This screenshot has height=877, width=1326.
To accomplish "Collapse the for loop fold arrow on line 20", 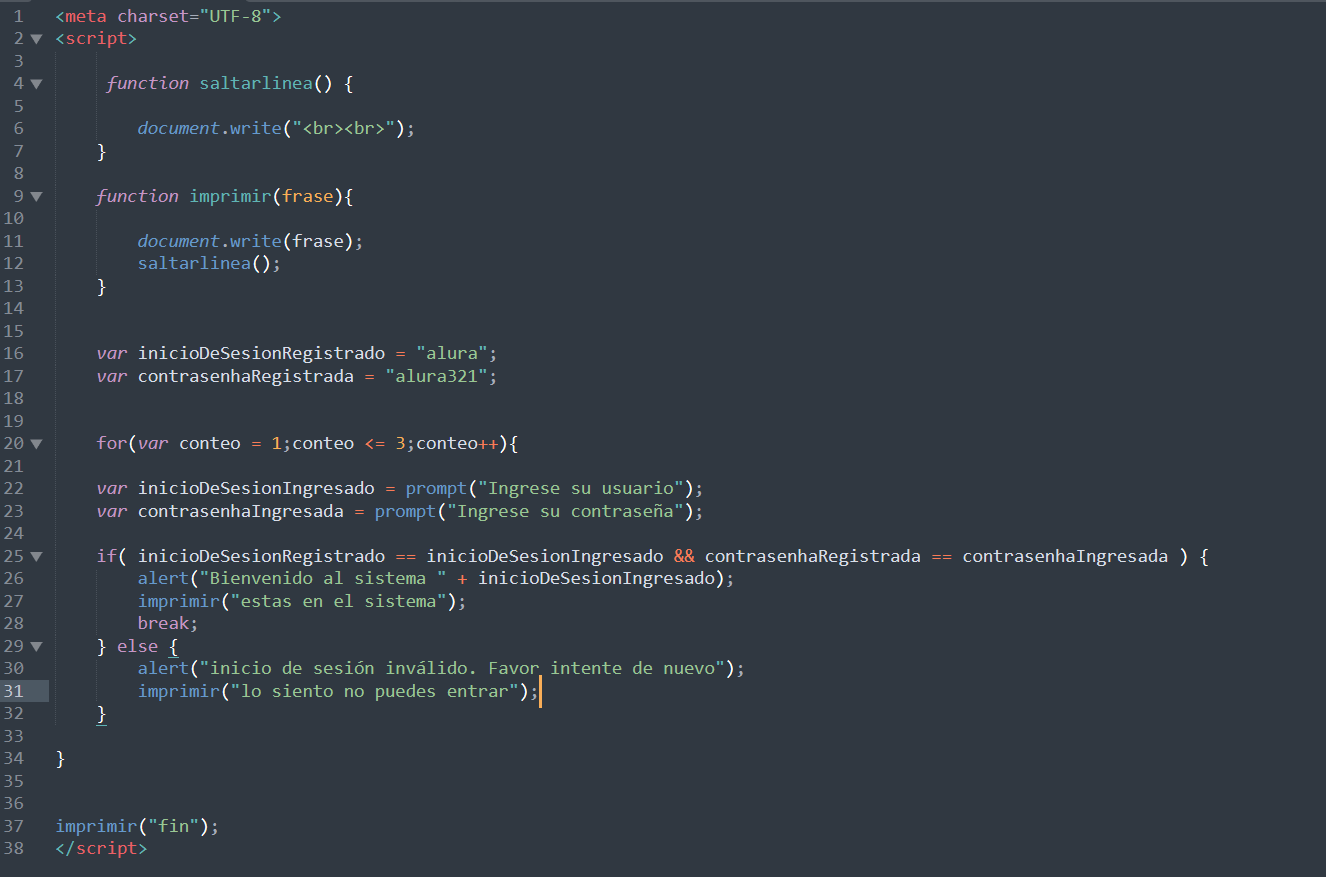I will 37,444.
